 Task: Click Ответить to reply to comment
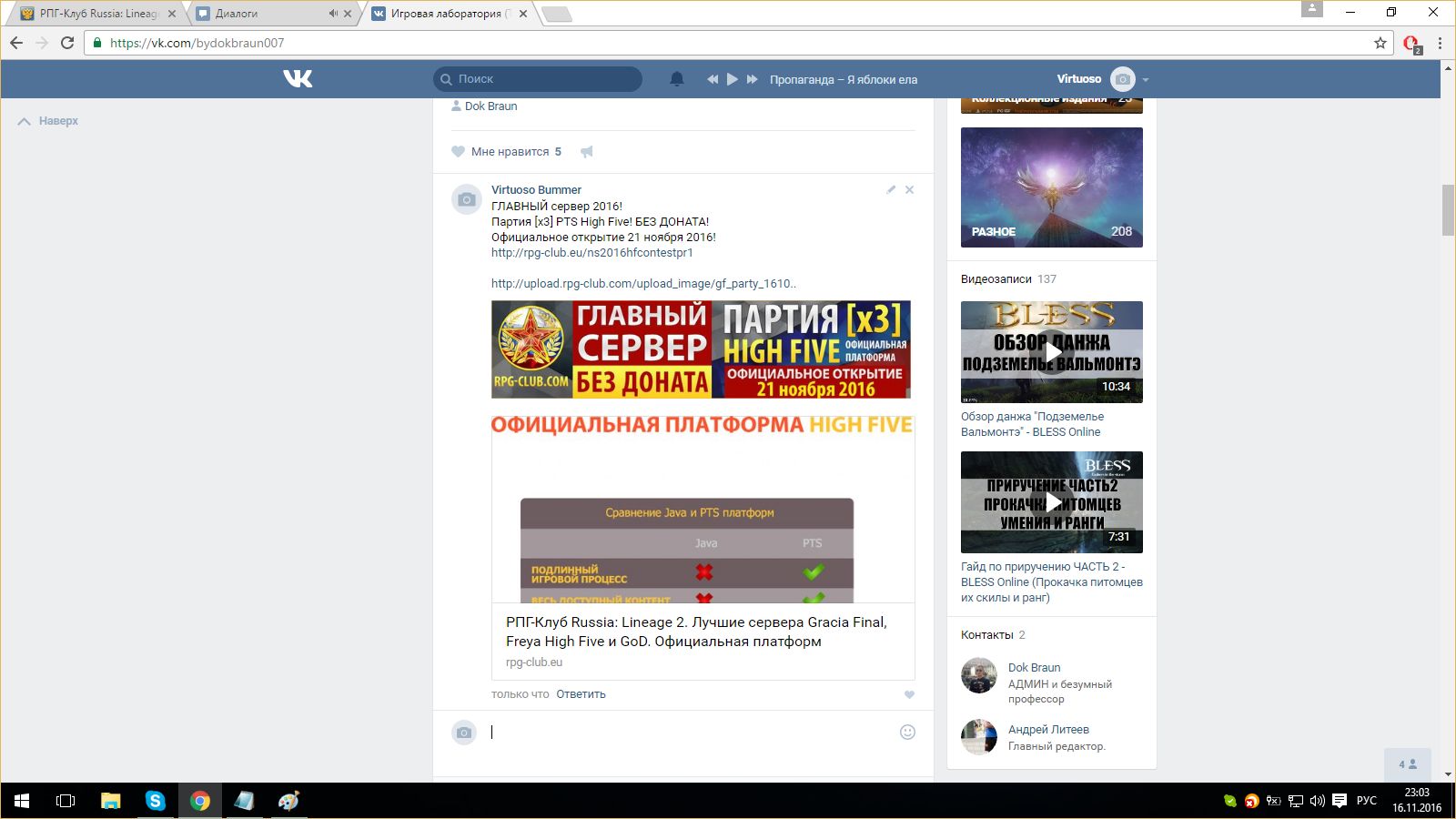click(581, 694)
